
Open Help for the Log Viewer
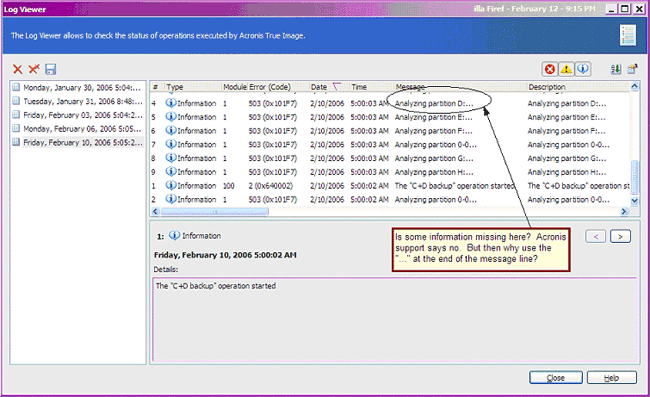[611, 378]
